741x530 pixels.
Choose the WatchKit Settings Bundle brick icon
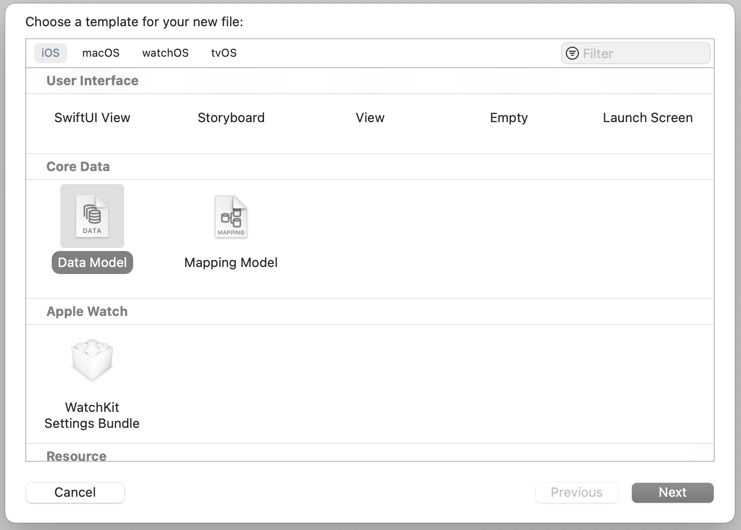(92, 361)
